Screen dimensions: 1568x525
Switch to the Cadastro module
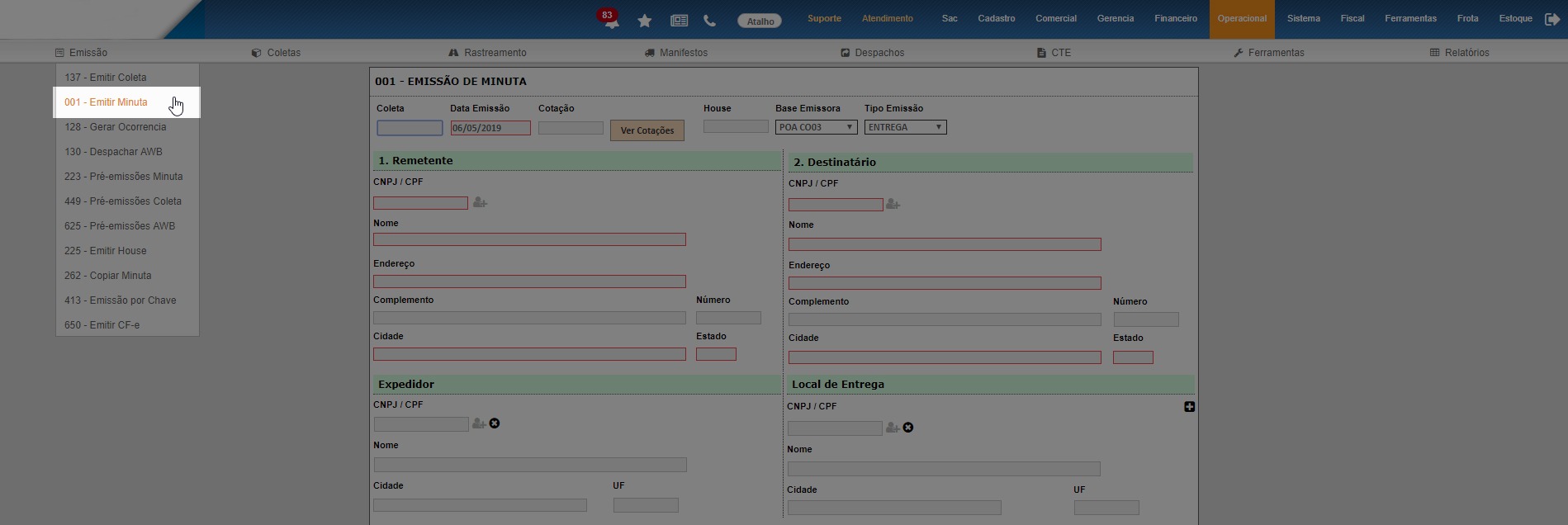(x=997, y=19)
